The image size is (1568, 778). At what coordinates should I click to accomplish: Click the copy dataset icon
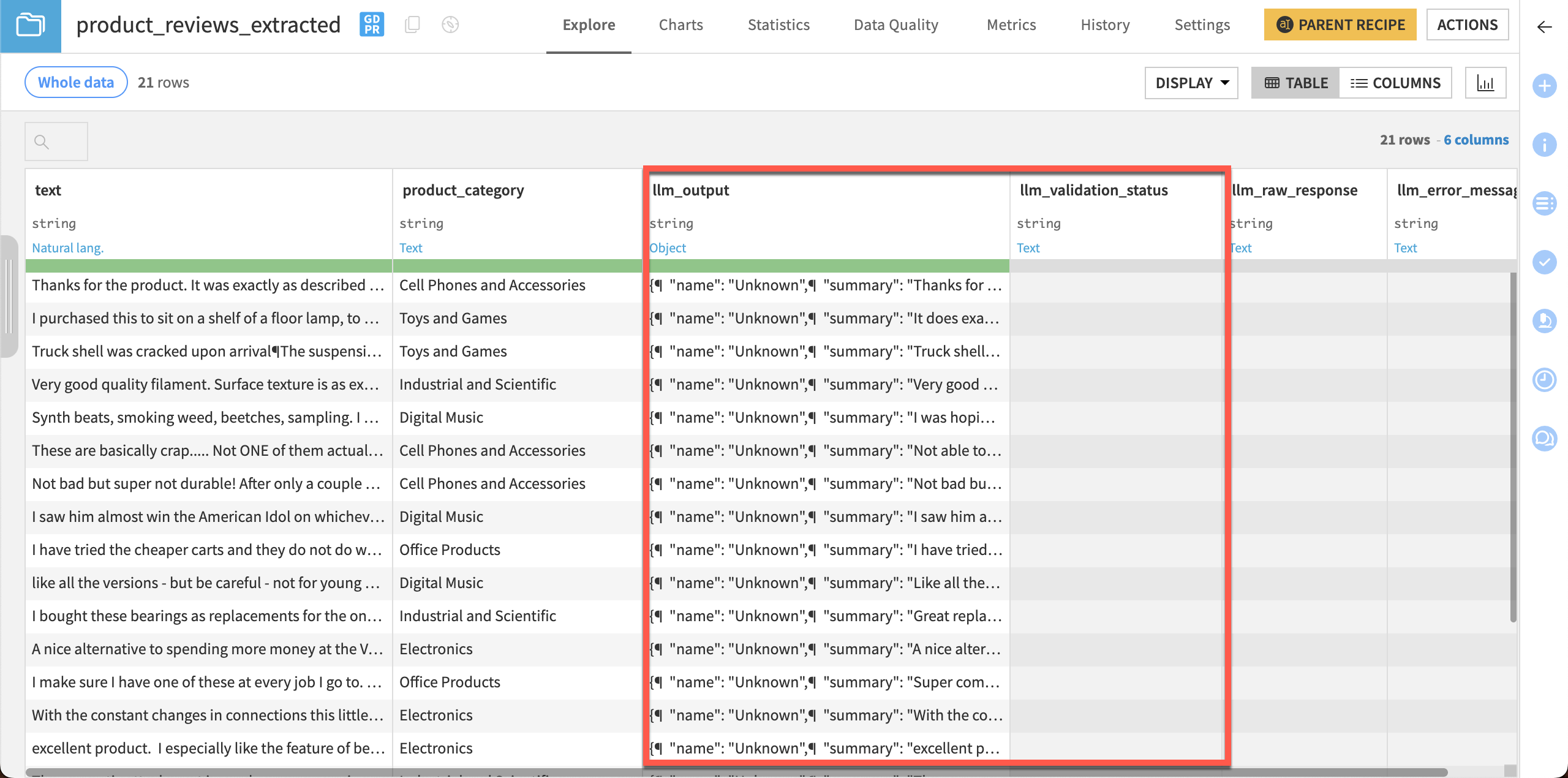[x=413, y=25]
